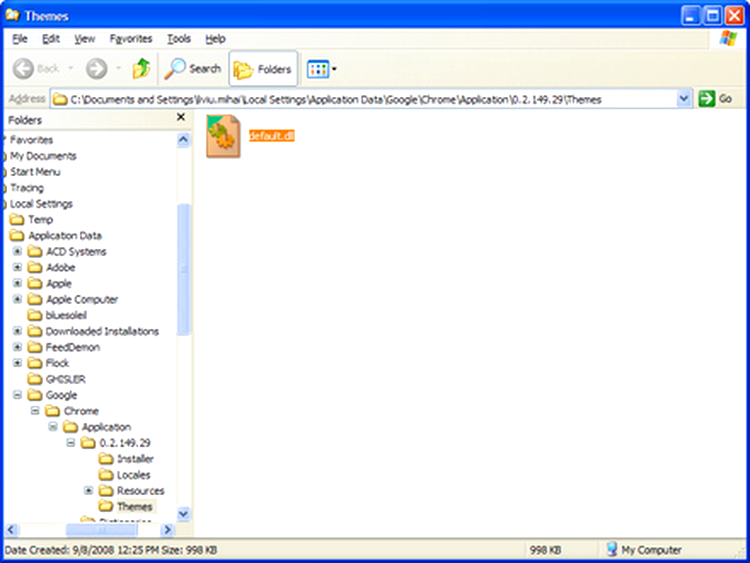Image resolution: width=750 pixels, height=563 pixels.
Task: Close the Folders side pane
Action: tap(181, 117)
